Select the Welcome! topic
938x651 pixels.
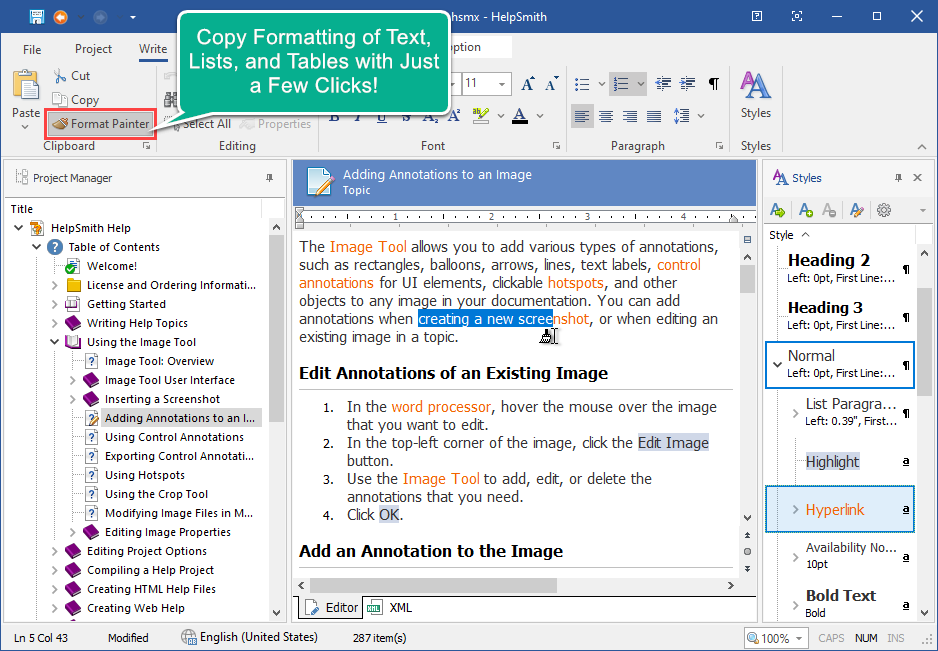coord(112,266)
